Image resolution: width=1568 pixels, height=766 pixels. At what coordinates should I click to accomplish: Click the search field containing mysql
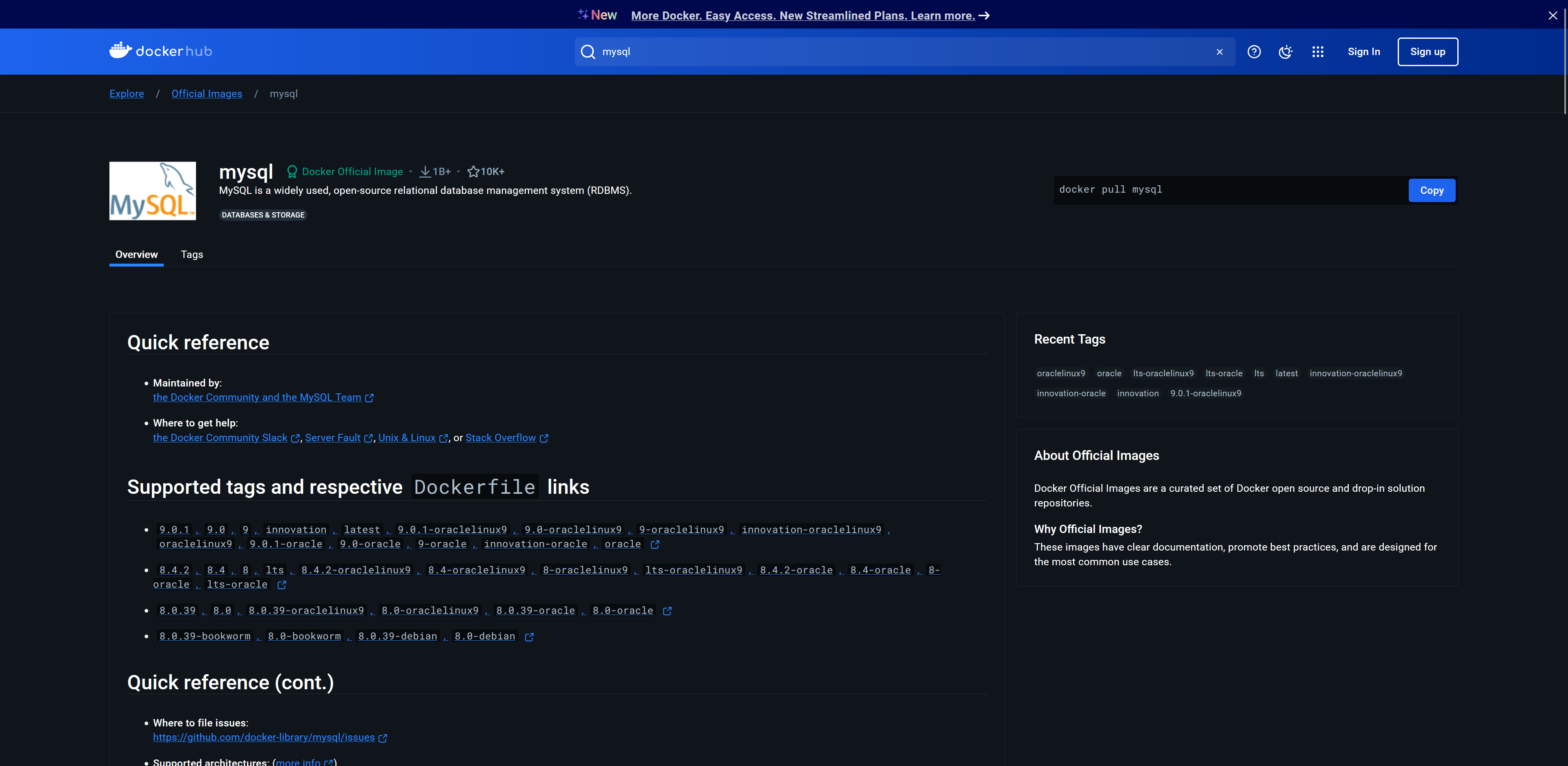[904, 52]
